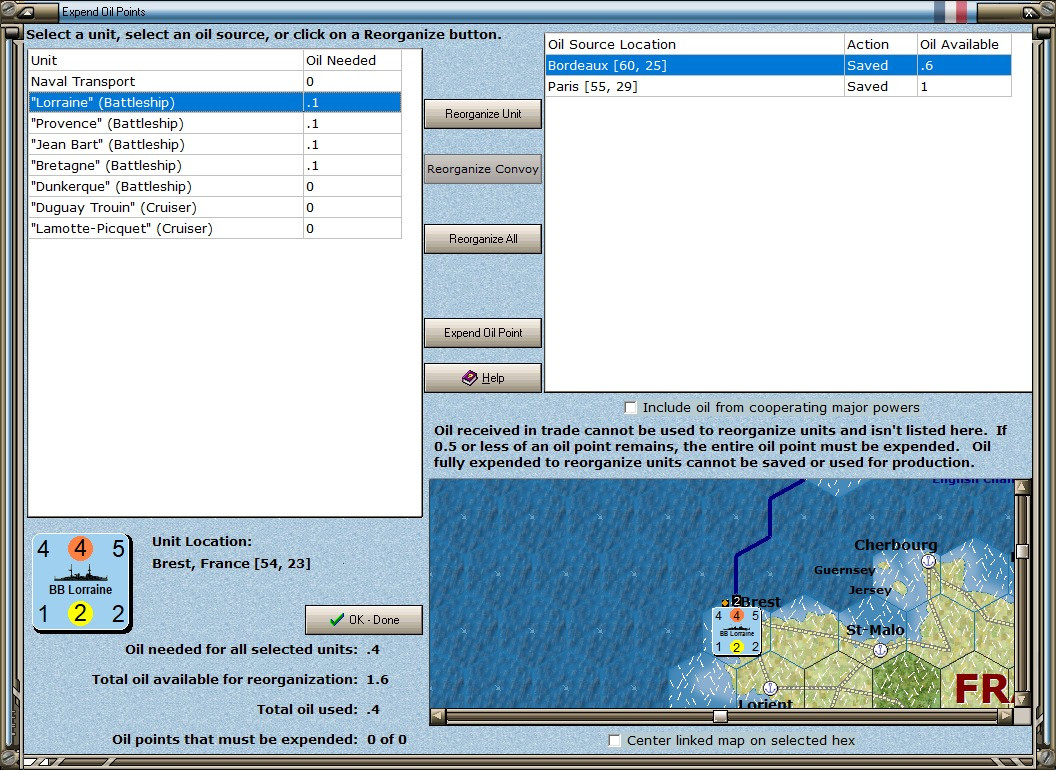Click the Expend Oil Point button

(483, 333)
